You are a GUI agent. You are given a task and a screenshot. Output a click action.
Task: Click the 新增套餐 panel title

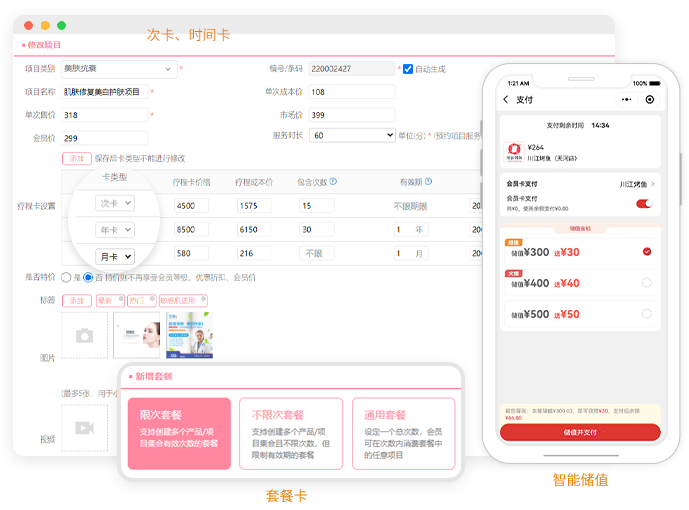point(153,376)
